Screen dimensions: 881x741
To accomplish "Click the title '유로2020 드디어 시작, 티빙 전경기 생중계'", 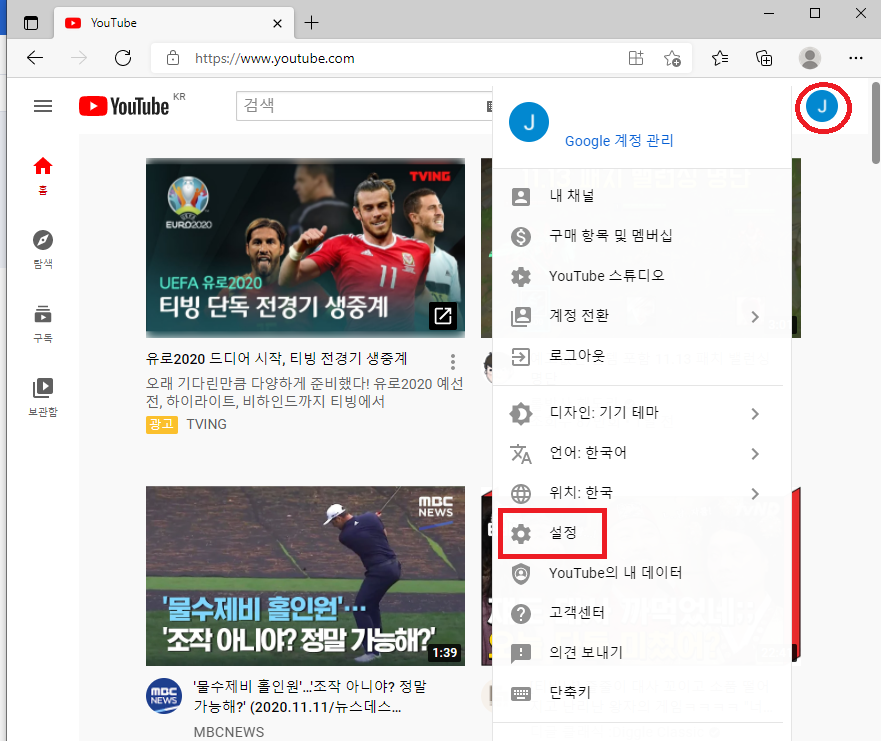I will pyautogui.click(x=276, y=358).
